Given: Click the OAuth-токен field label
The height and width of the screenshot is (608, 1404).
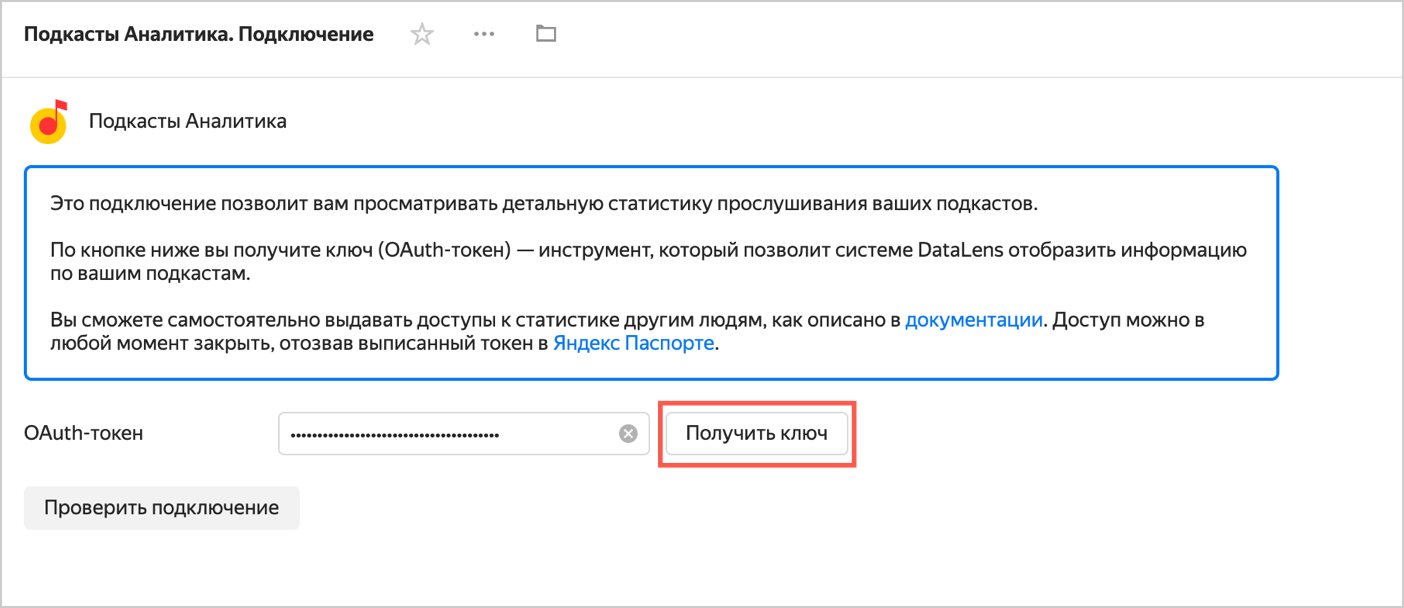Looking at the screenshot, I should [84, 434].
